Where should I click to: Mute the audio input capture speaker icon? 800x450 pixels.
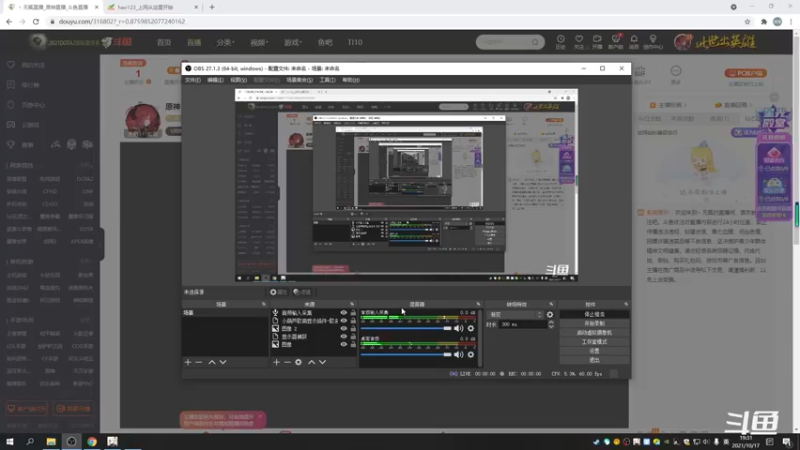pyautogui.click(x=458, y=329)
